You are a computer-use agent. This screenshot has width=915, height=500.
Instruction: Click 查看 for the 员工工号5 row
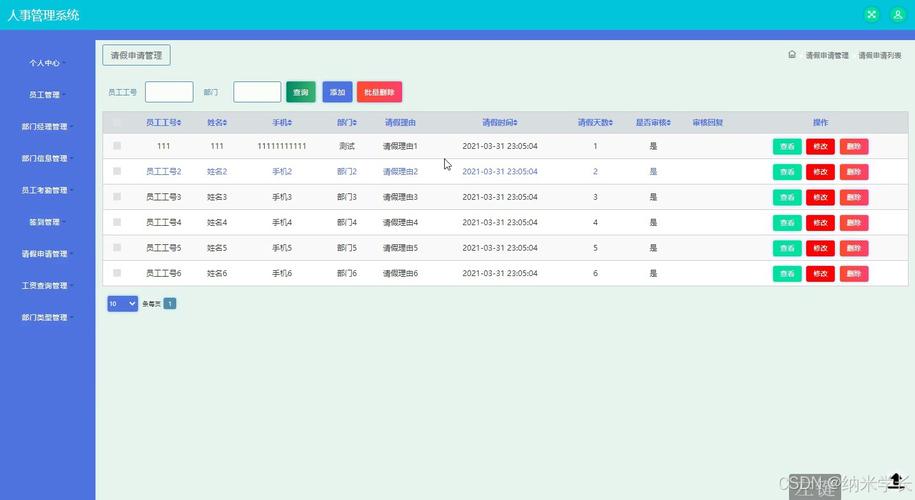[787, 248]
